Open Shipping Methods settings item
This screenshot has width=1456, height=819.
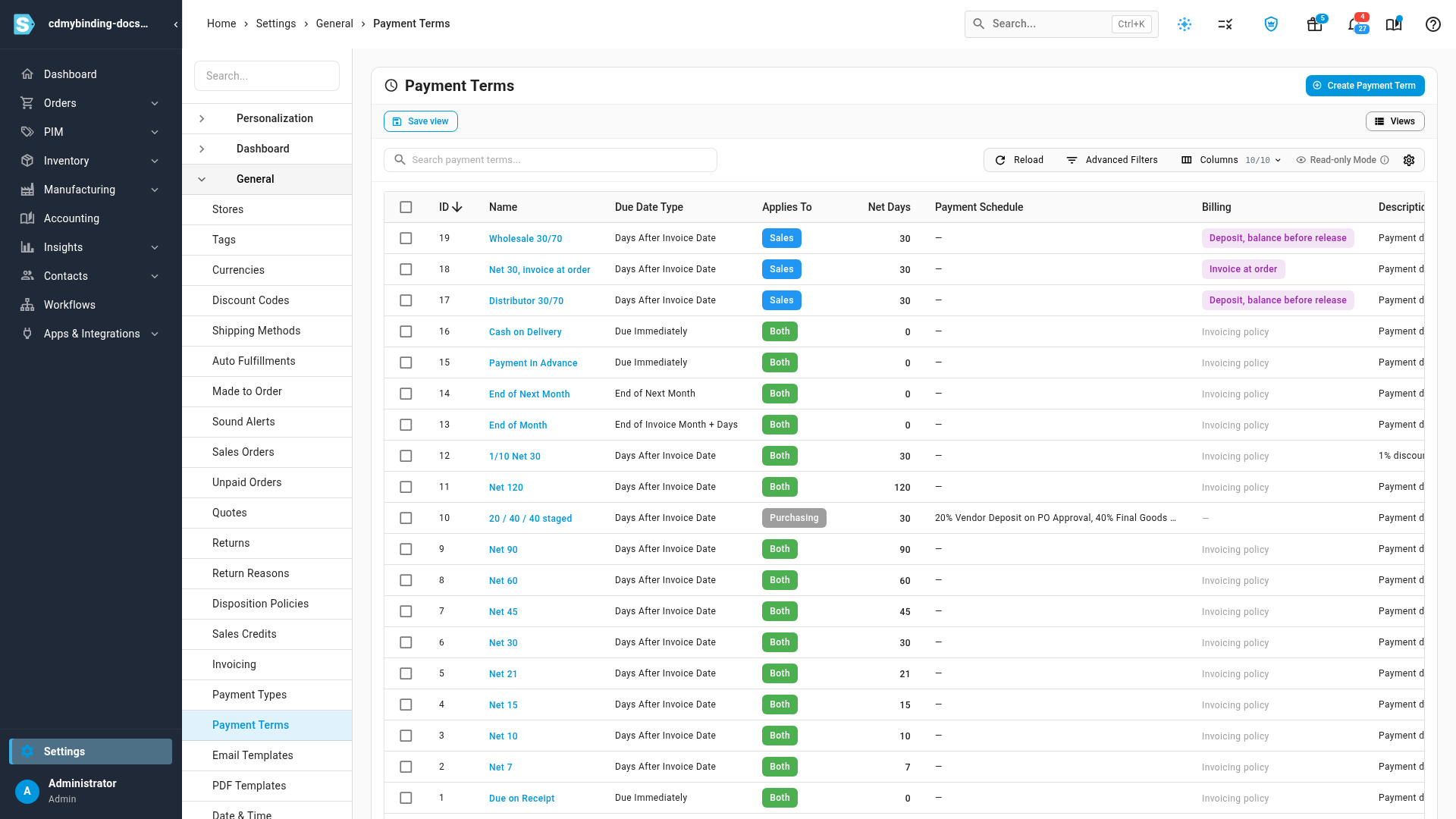[x=267, y=331]
